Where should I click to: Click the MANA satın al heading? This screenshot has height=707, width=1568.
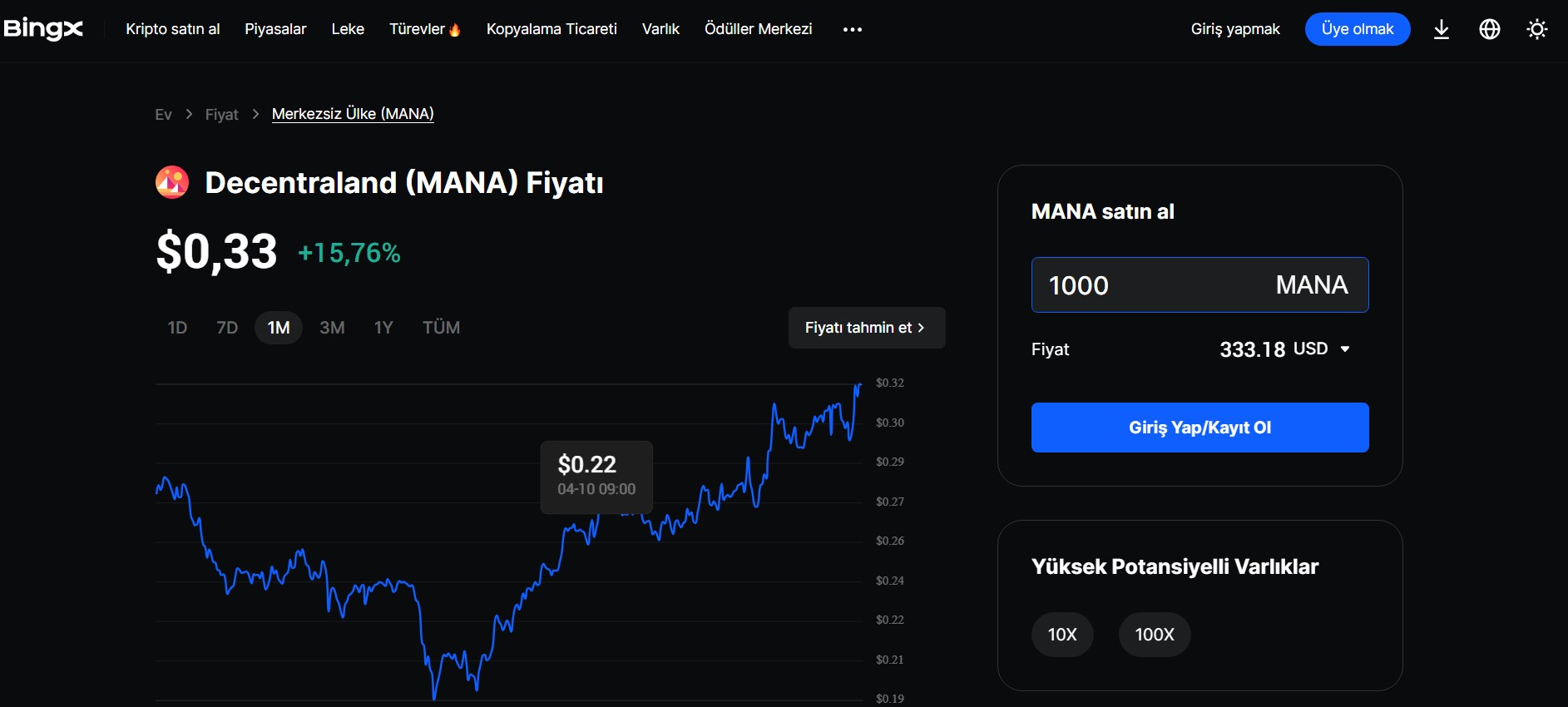[1103, 211]
